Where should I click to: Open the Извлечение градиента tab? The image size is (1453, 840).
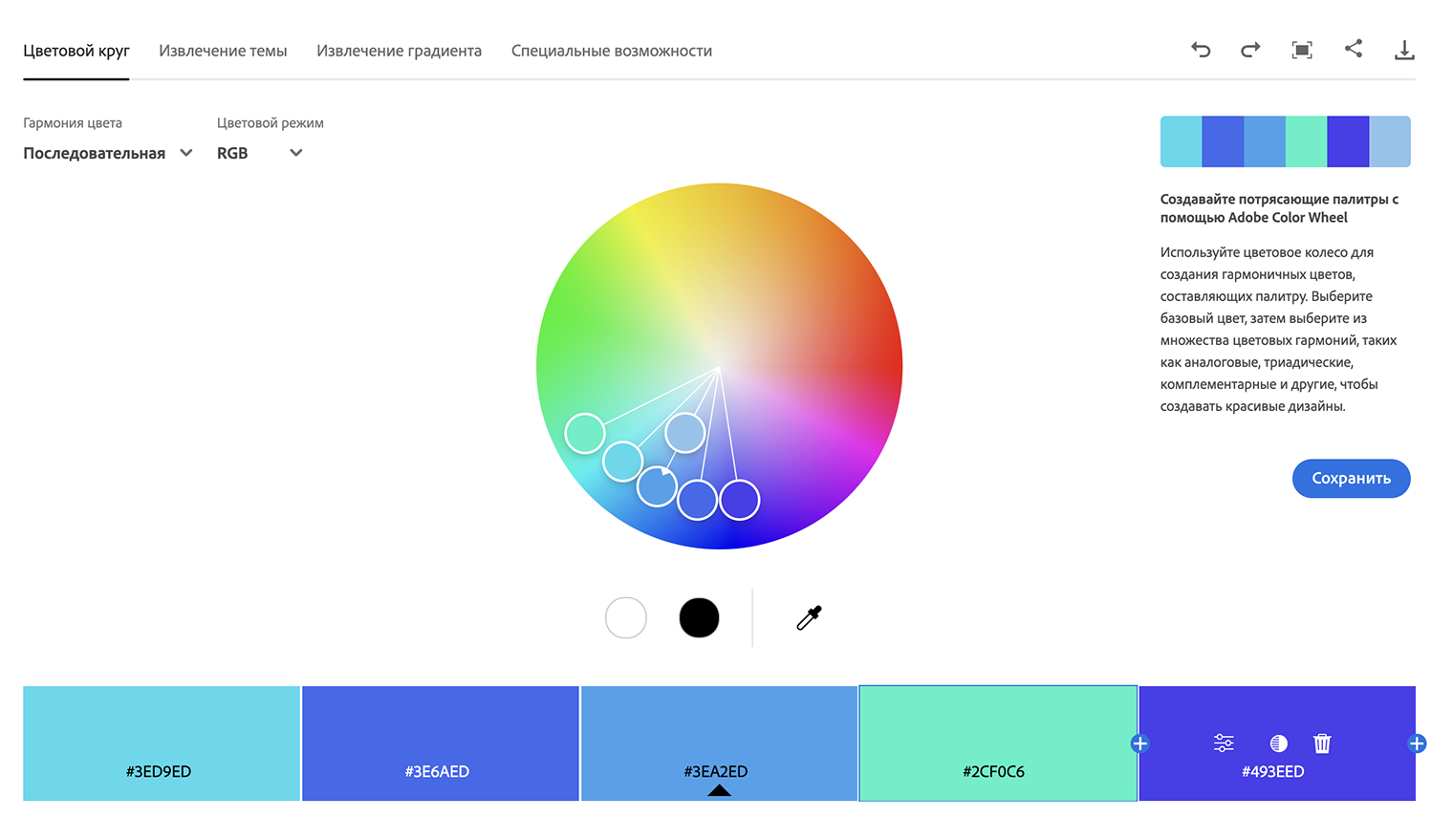tap(399, 51)
